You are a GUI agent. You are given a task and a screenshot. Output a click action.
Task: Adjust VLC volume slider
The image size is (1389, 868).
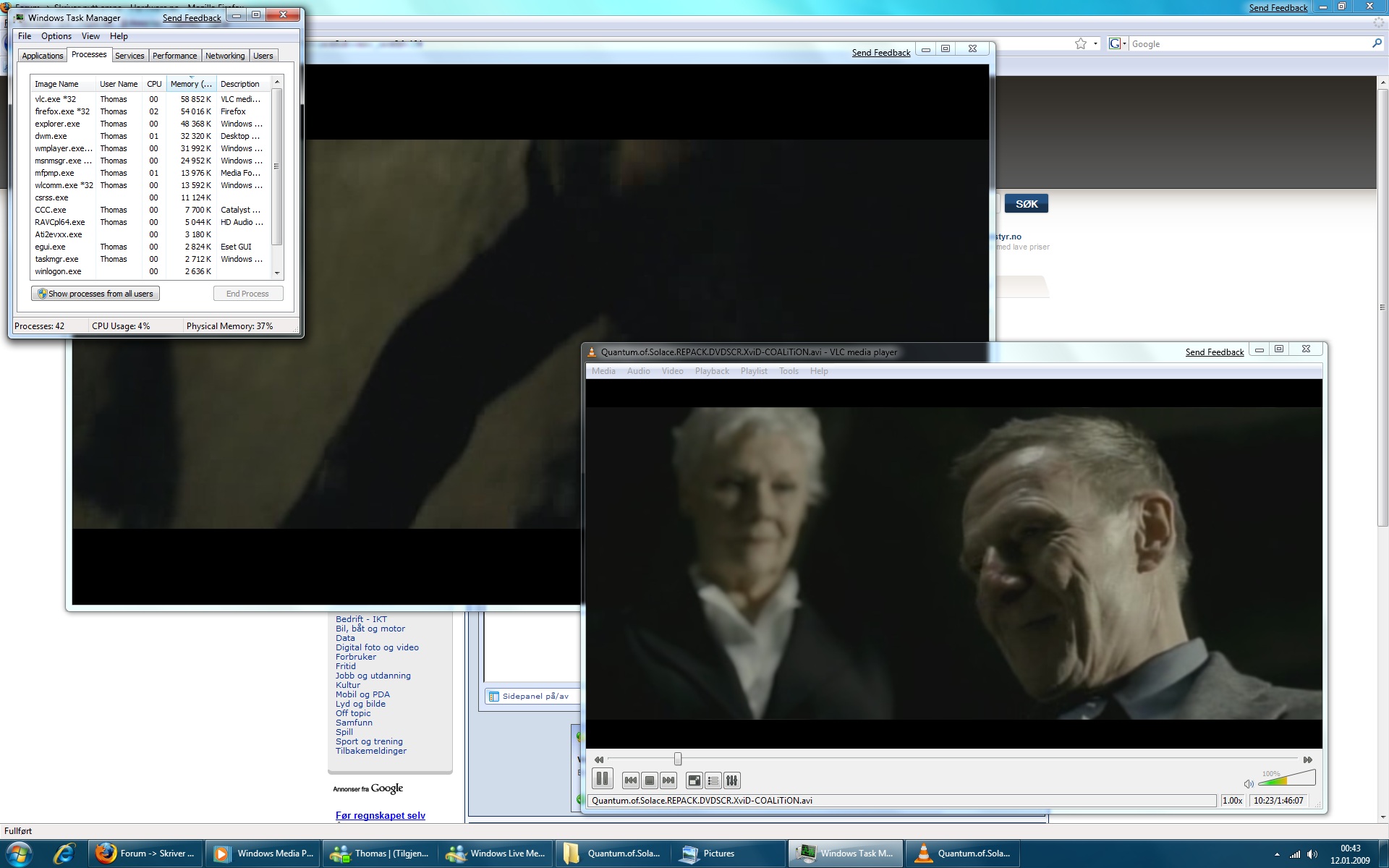pyautogui.click(x=1286, y=778)
